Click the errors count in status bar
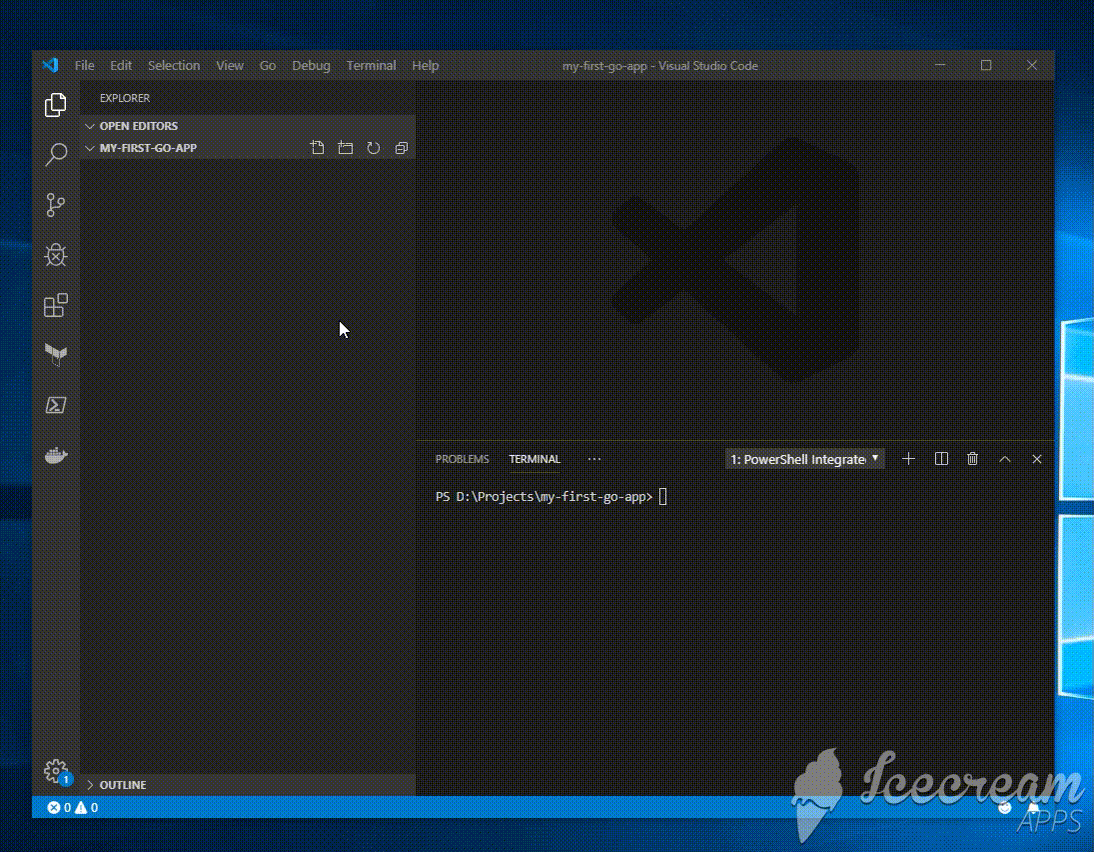Viewport: 1094px width, 852px height. point(59,807)
